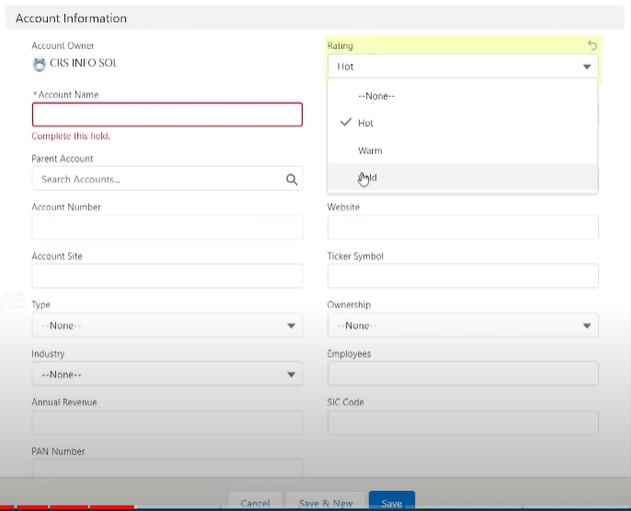Click the Cancel button
This screenshot has height=511, width=631.
(255, 503)
